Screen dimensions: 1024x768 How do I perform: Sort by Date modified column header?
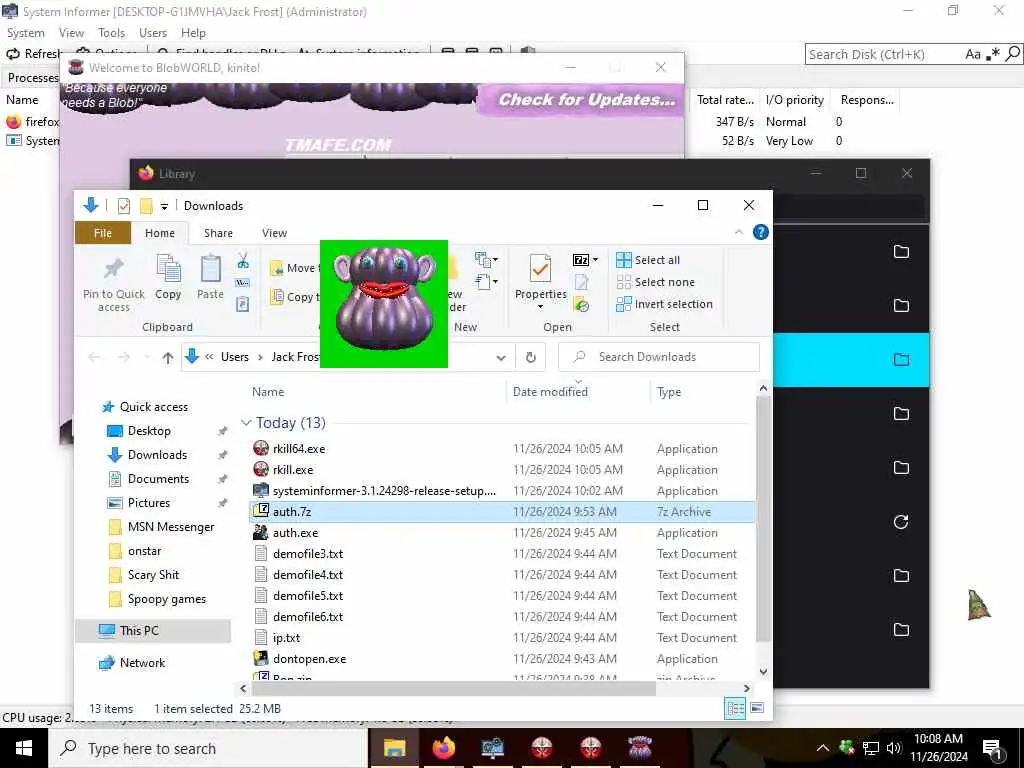point(577,392)
